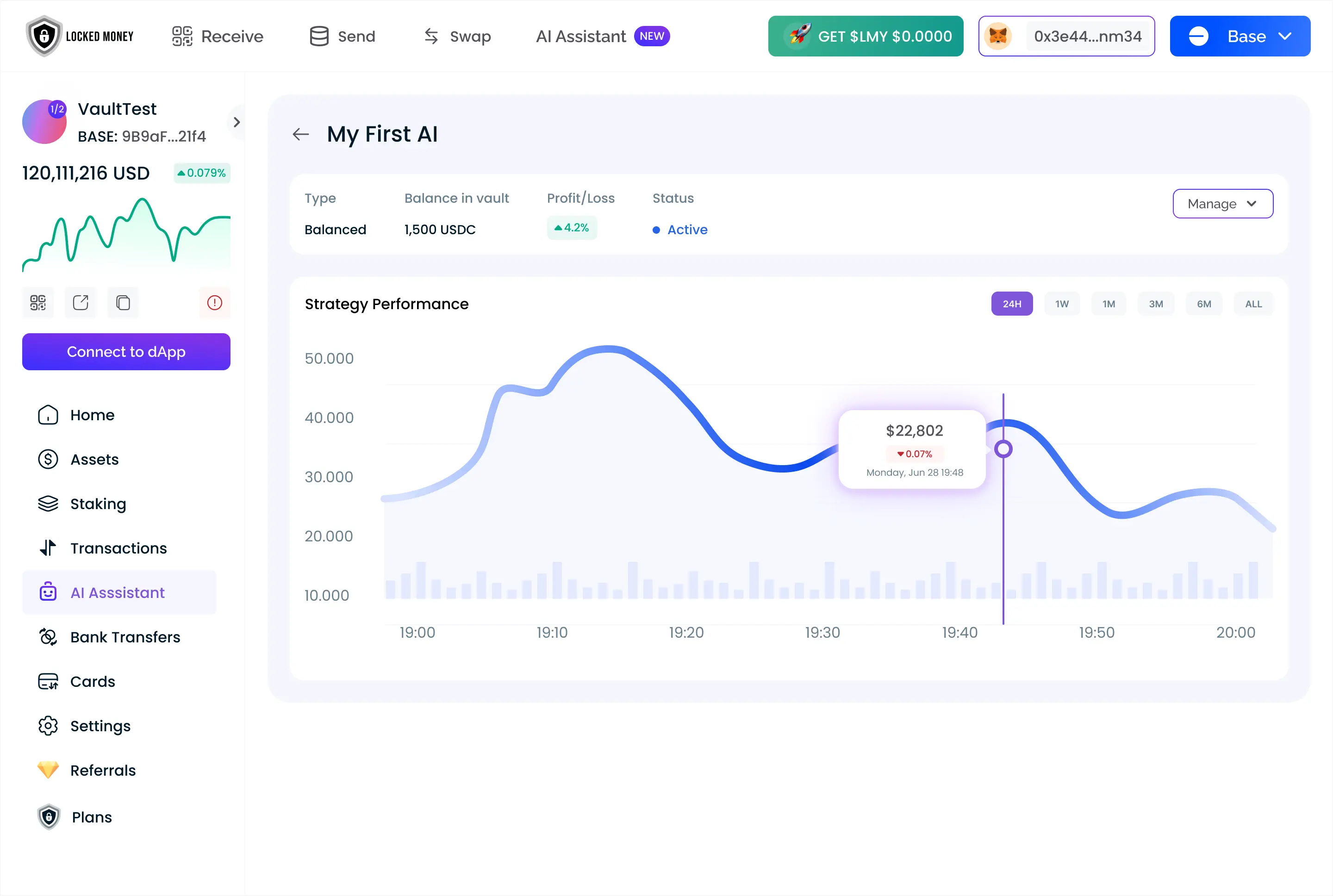Screen dimensions: 1333x896
Task: Open the Swap feature
Action: point(456,36)
